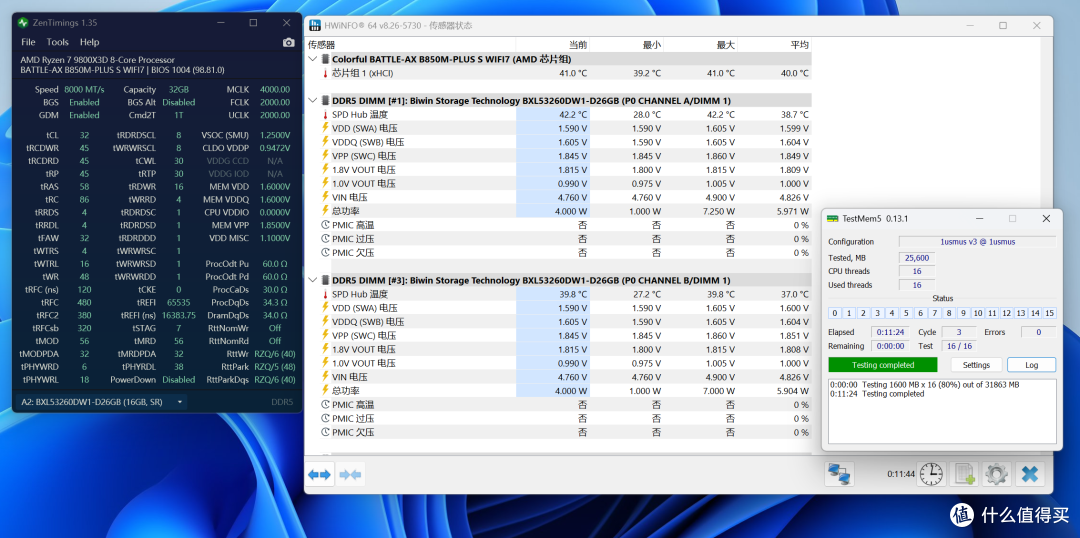Click Log button in TestMem5
Image resolution: width=1080 pixels, height=538 pixels.
coord(1031,365)
